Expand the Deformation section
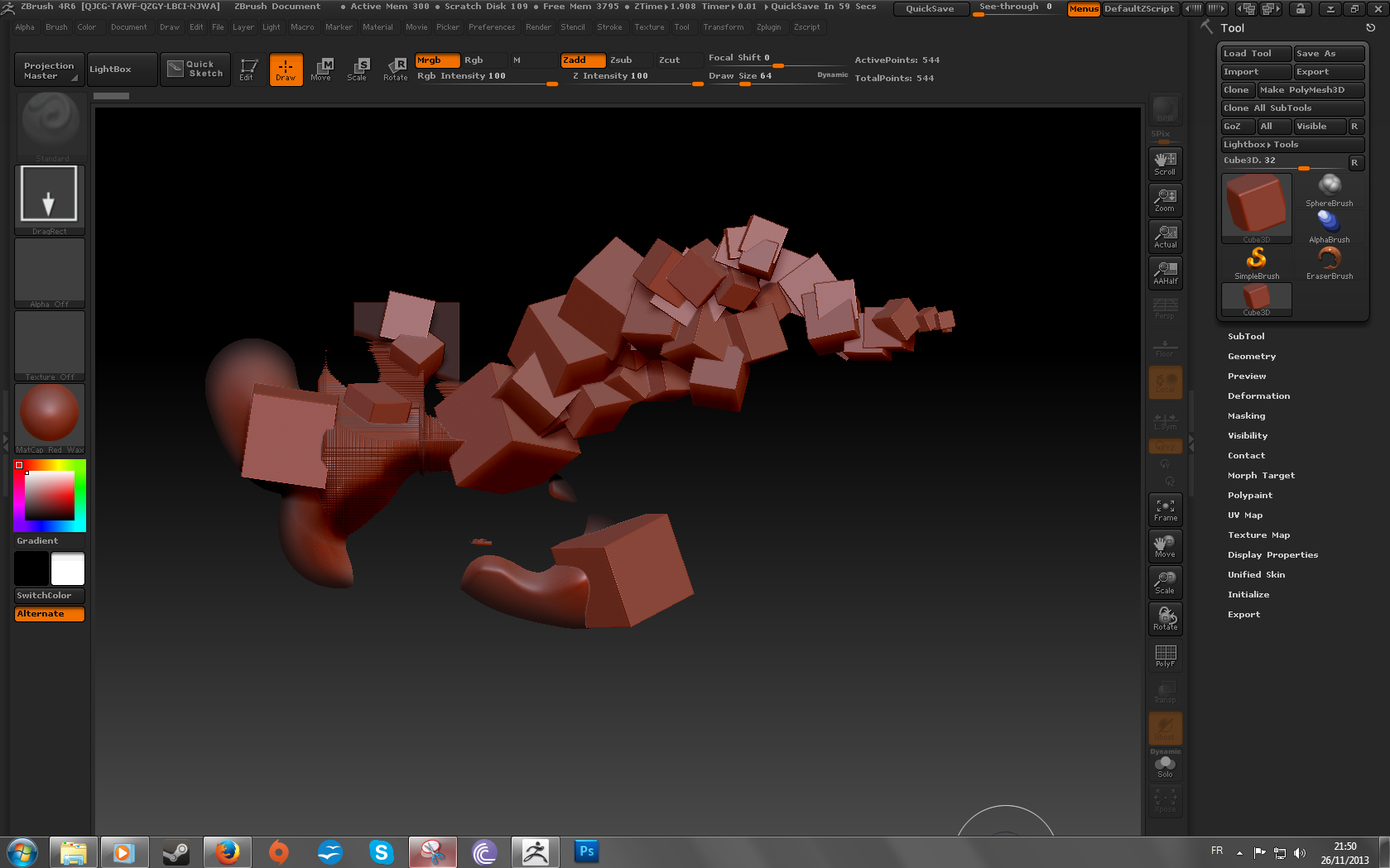This screenshot has height=868, width=1390. click(x=1258, y=396)
